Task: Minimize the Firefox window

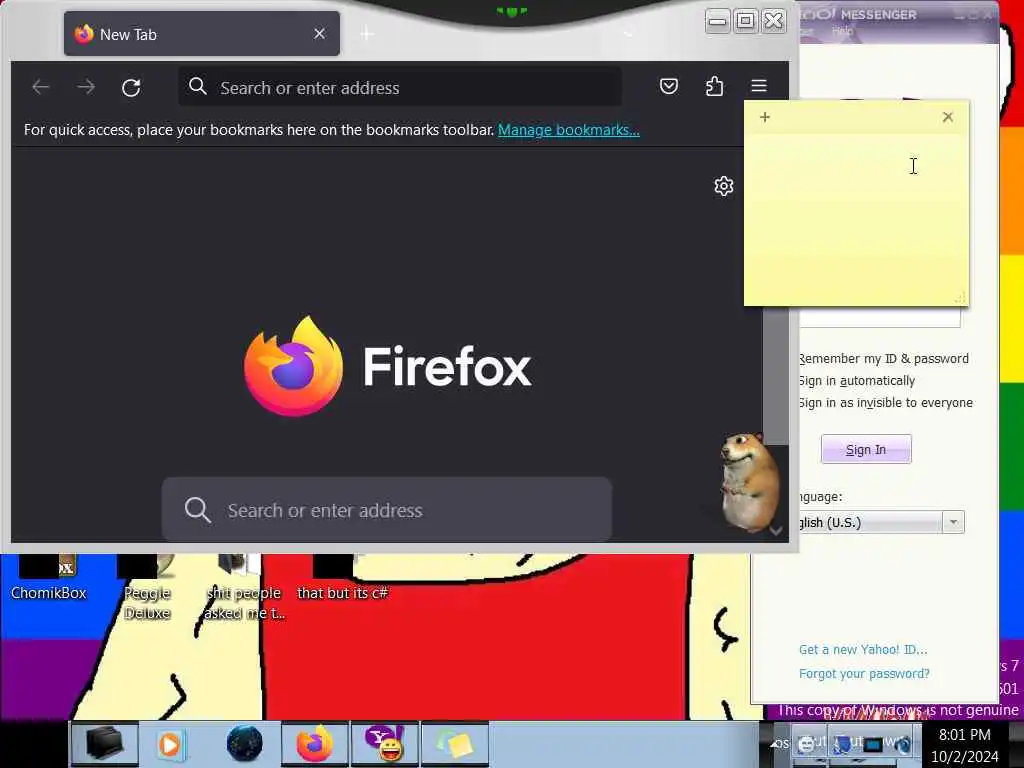Action: 717,22
